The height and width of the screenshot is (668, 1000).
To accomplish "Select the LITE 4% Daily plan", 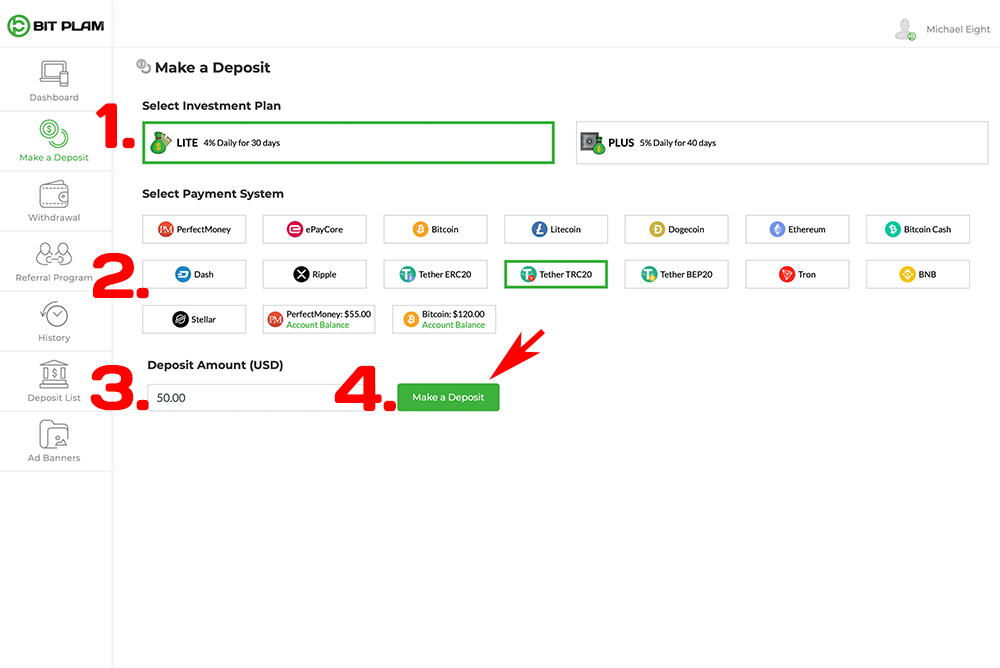I will coord(348,143).
